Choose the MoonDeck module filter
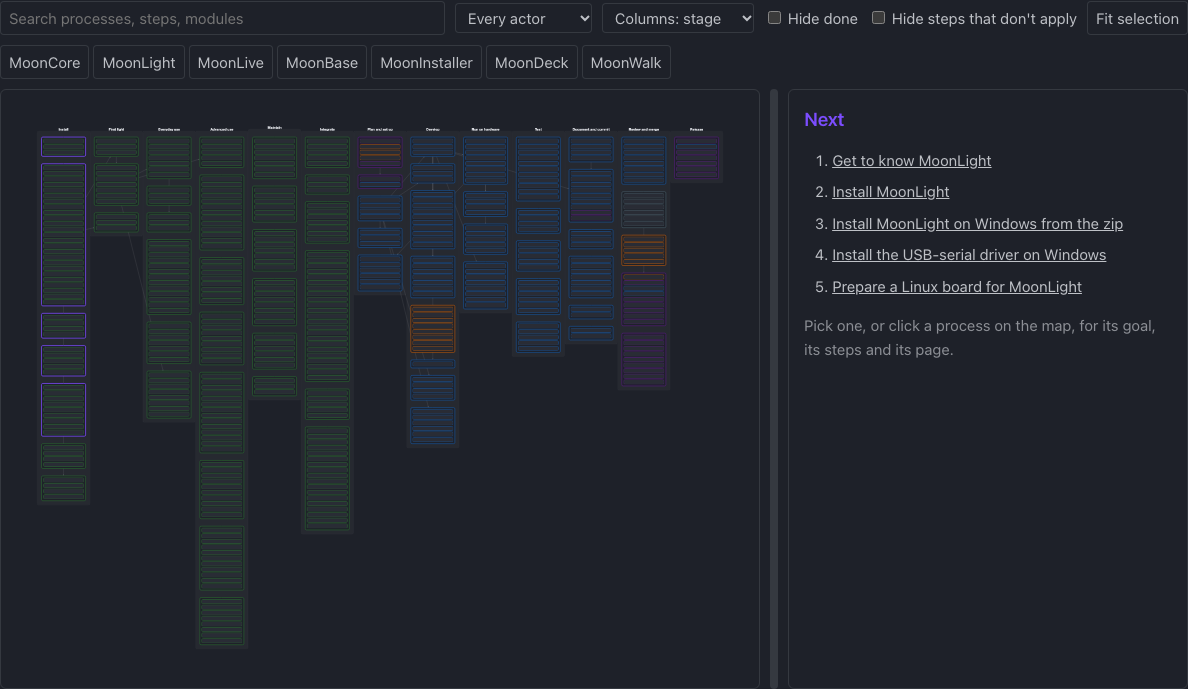 coord(531,62)
